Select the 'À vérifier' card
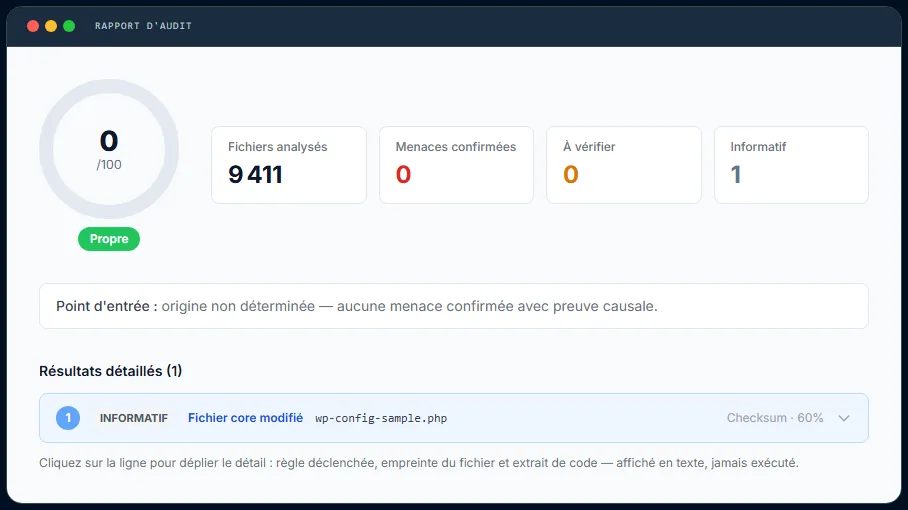This screenshot has width=908, height=510. point(624,165)
